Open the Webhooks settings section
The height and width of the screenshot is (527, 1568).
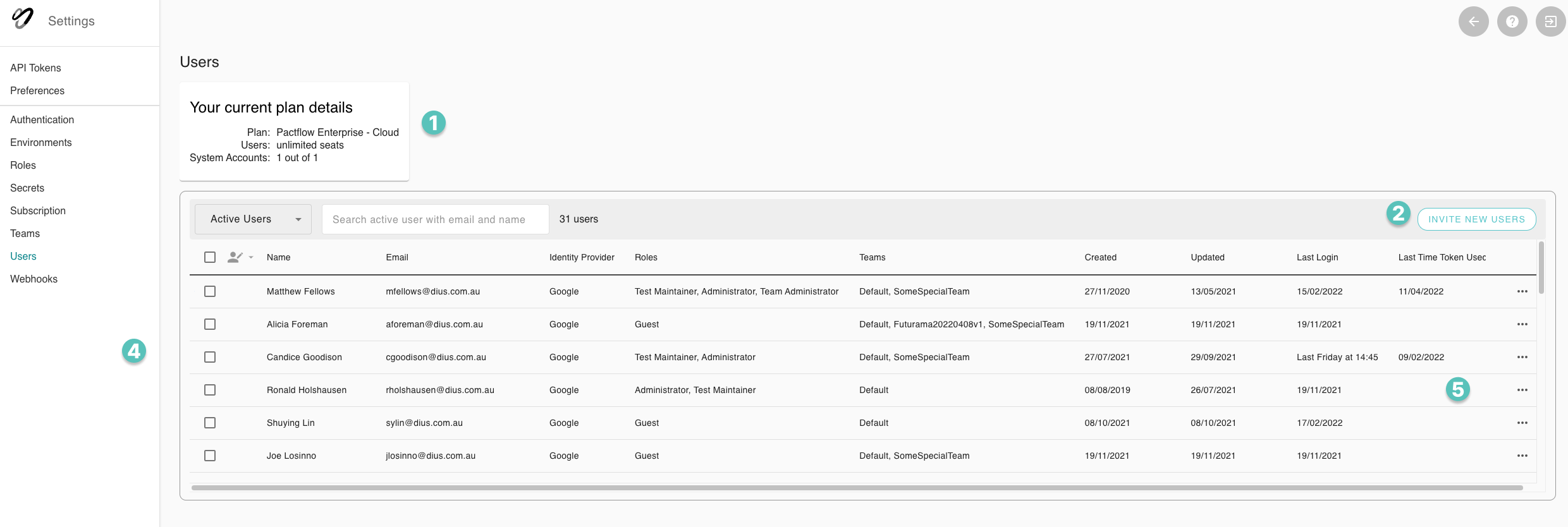point(34,279)
